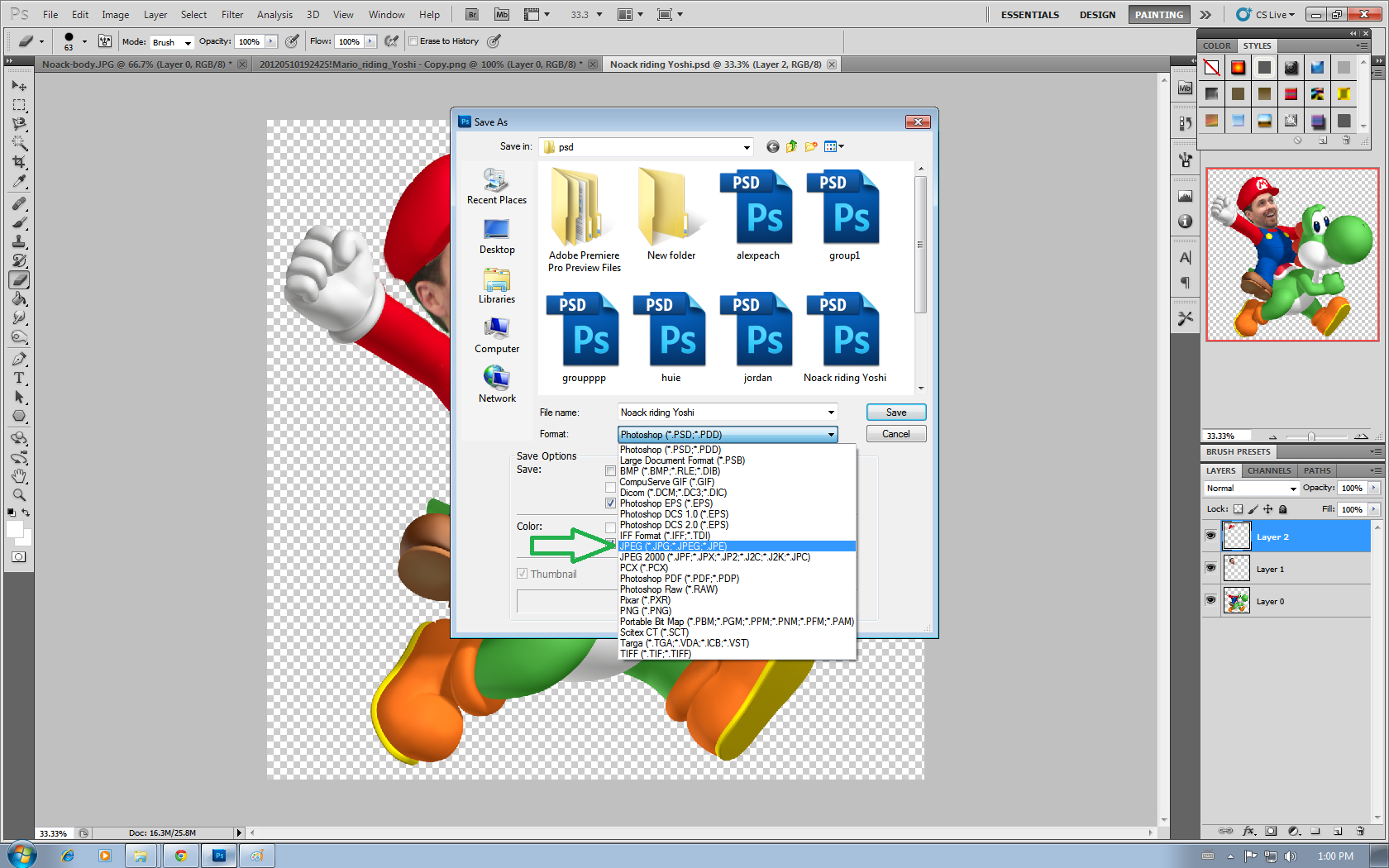
Task: Select the Eraser tool in toolbox
Action: pyautogui.click(x=19, y=279)
